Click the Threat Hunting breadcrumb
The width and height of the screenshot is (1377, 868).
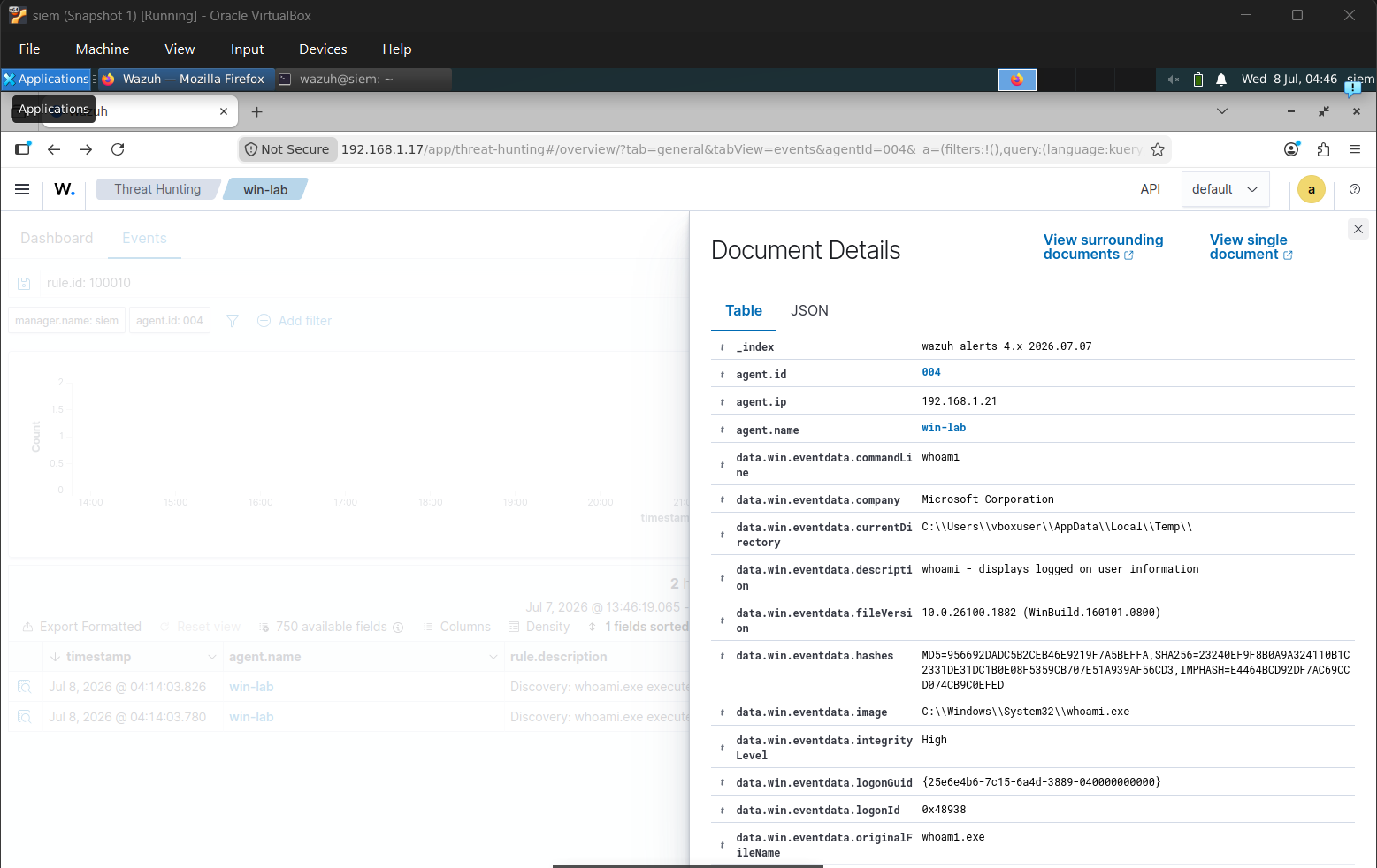157,189
